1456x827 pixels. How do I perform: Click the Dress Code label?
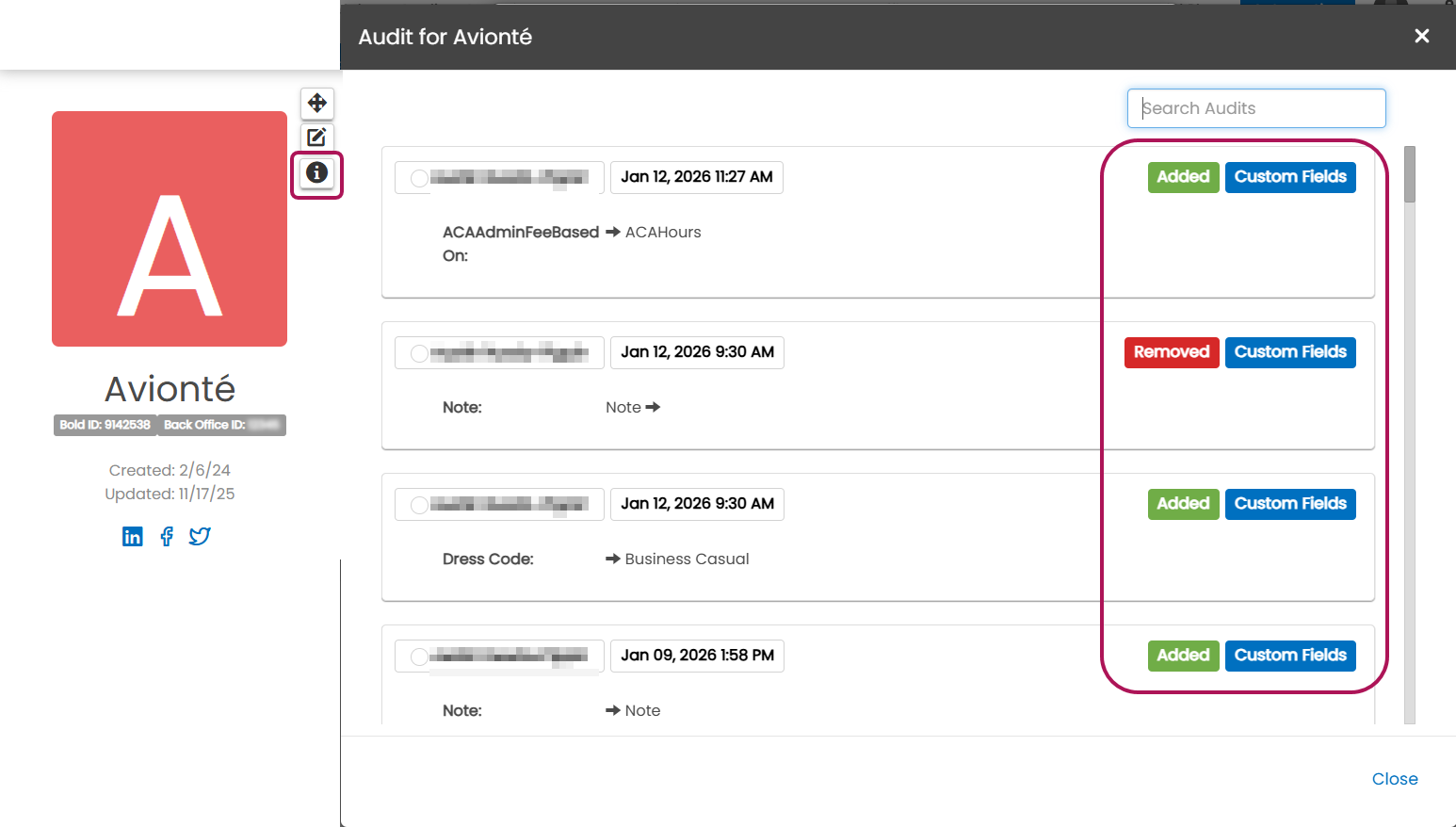[x=488, y=559]
